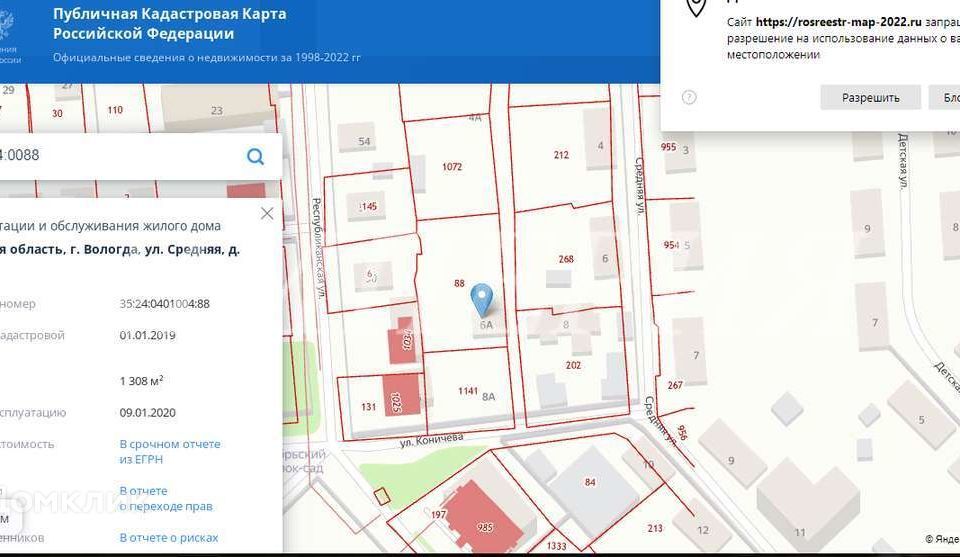Click the location icon in permission popup
Screen dimensions: 960x557
tap(696, 7)
